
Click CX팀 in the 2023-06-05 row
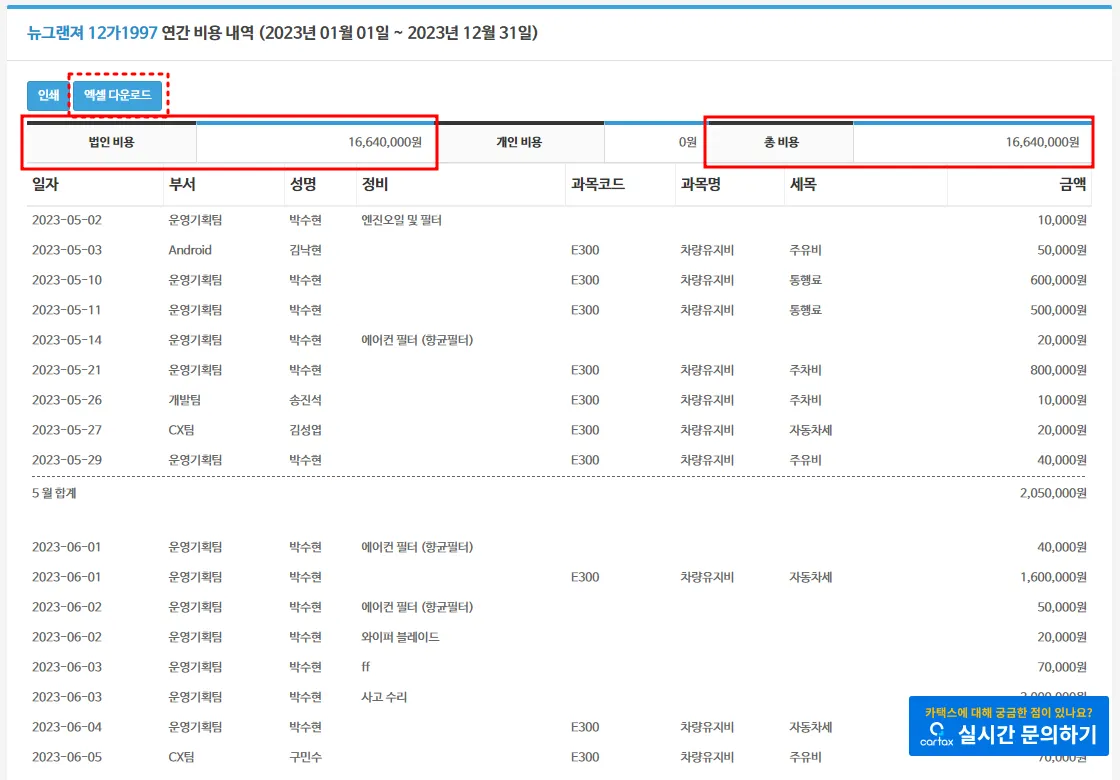pos(181,757)
